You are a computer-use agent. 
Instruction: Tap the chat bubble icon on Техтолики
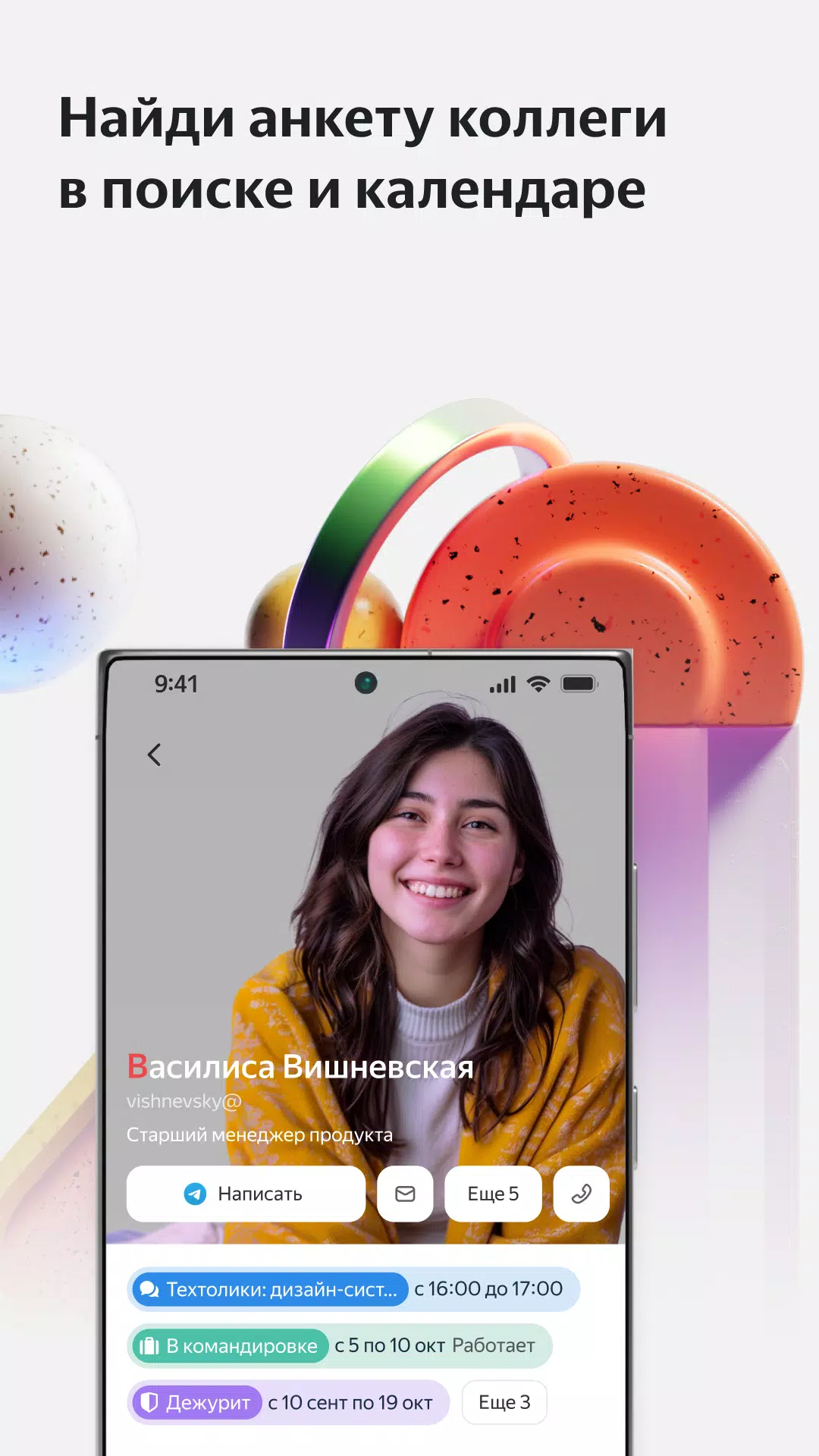[x=149, y=1289]
